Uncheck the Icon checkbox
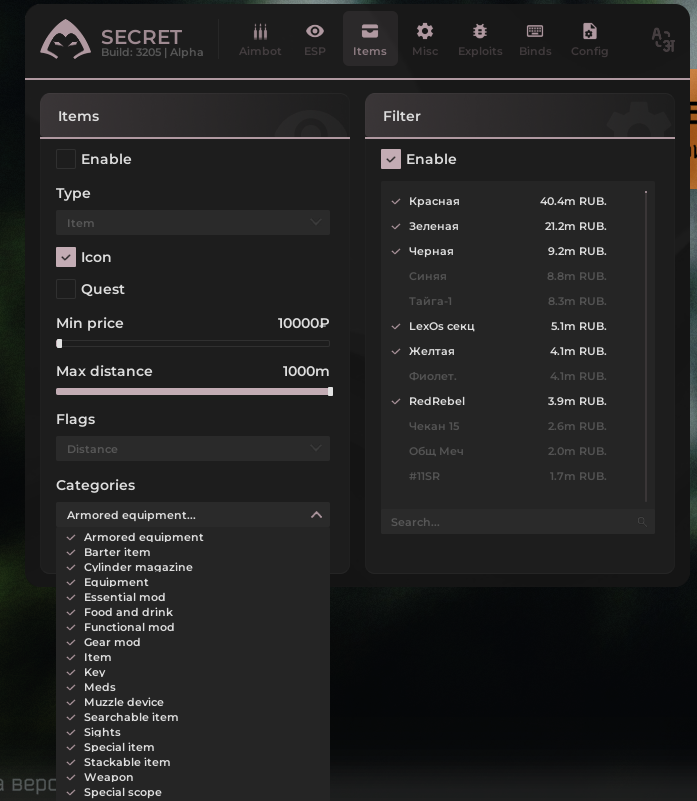Image resolution: width=697 pixels, height=801 pixels. point(66,257)
